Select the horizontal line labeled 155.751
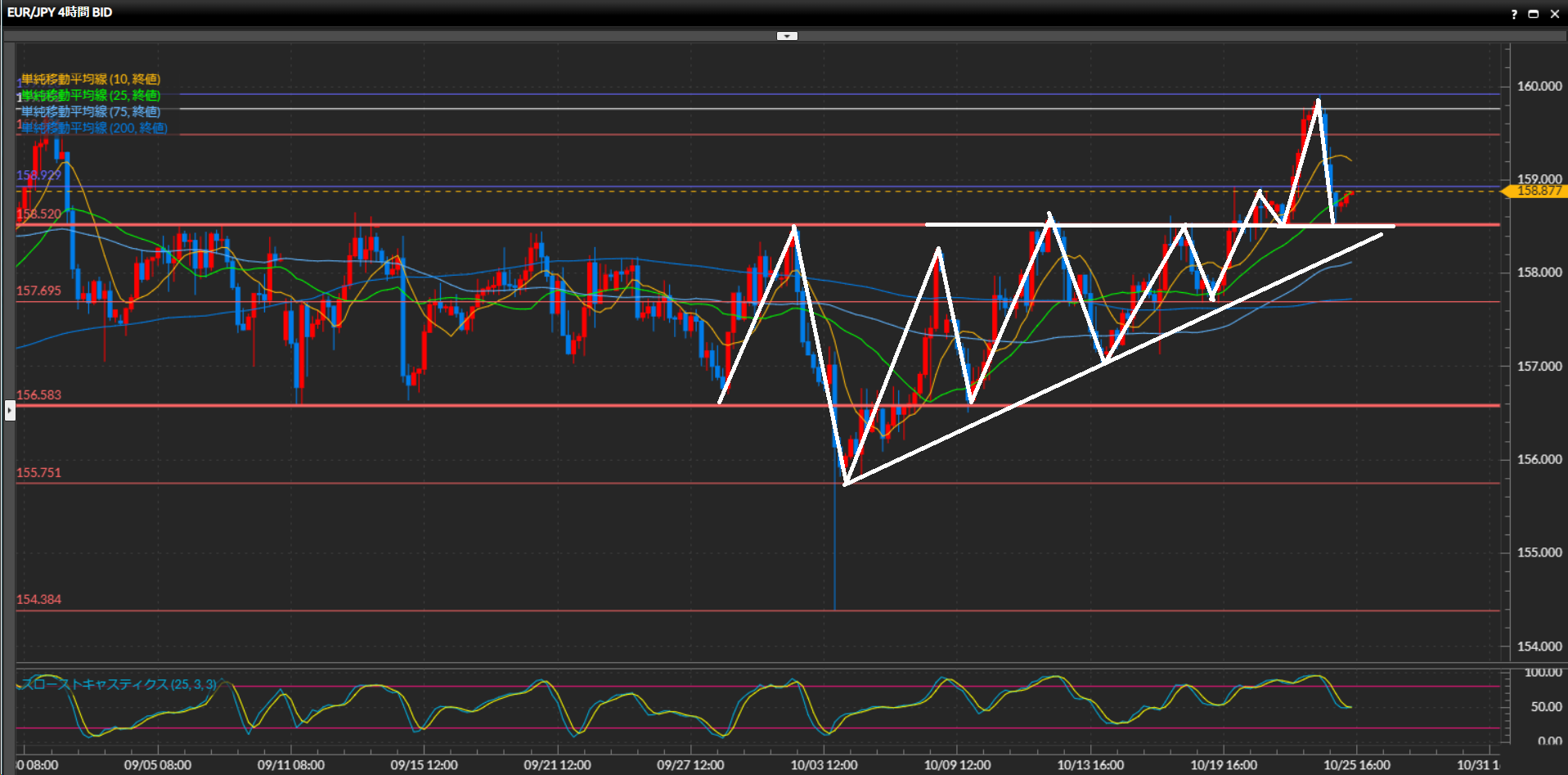The image size is (1568, 775). (x=39, y=473)
